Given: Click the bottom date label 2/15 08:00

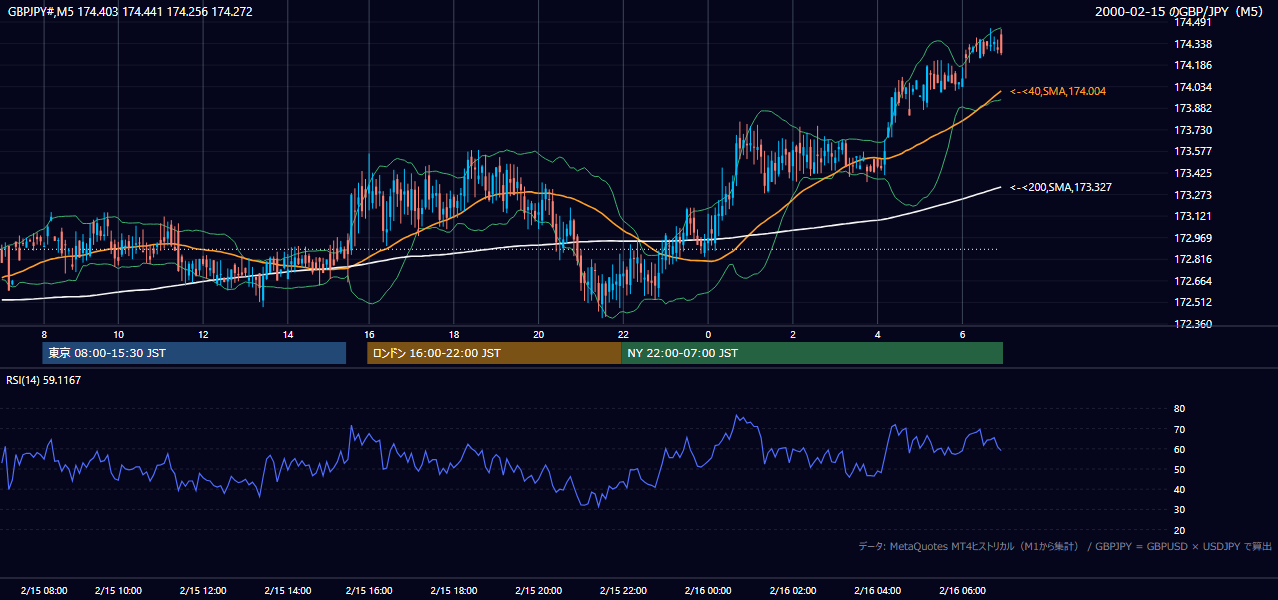Looking at the screenshot, I should pyautogui.click(x=44, y=591).
